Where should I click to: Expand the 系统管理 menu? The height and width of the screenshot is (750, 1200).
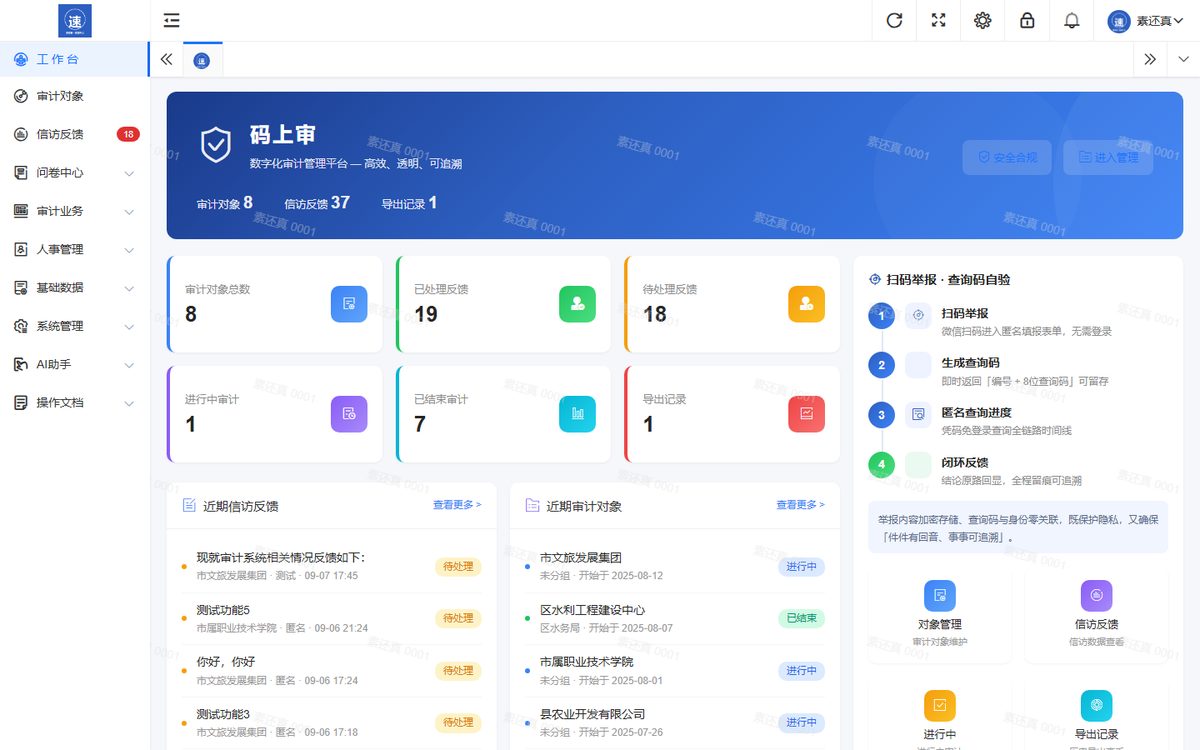click(75, 326)
